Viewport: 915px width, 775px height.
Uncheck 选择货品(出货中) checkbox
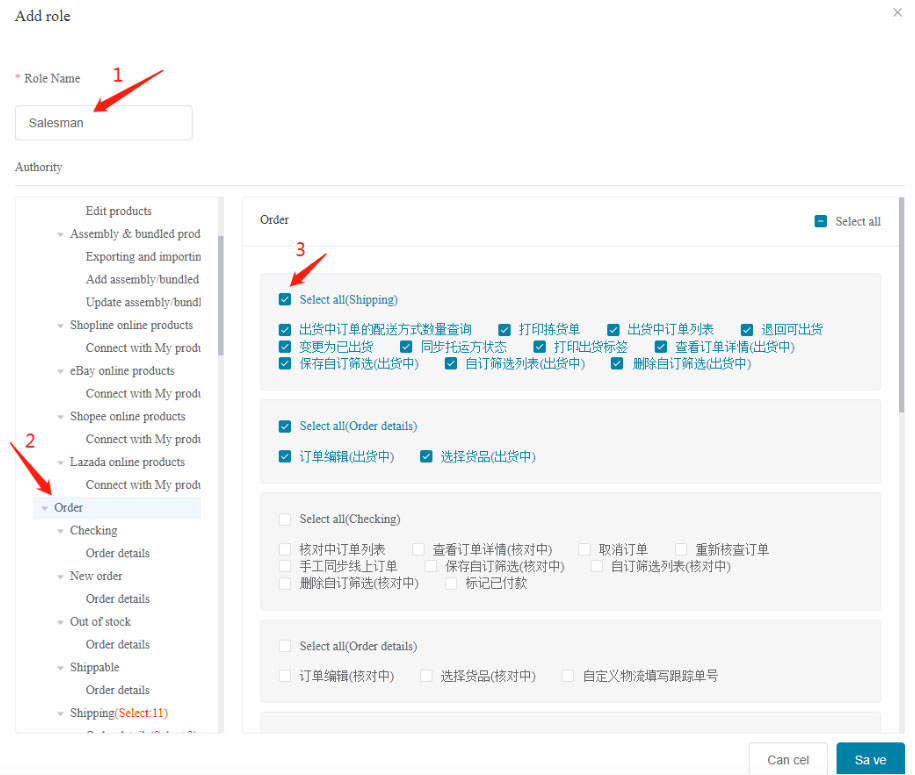[426, 456]
